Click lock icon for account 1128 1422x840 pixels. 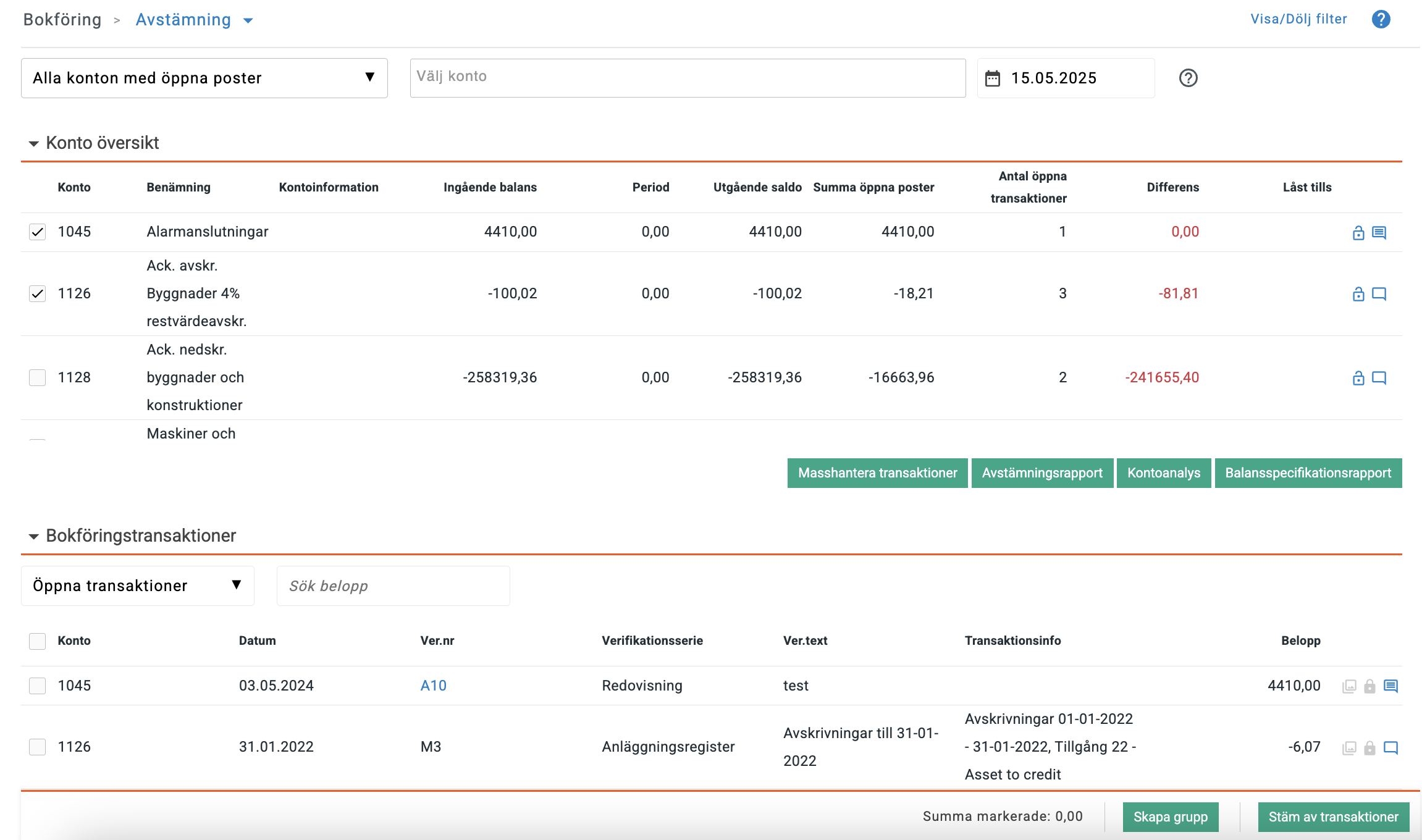click(1358, 378)
